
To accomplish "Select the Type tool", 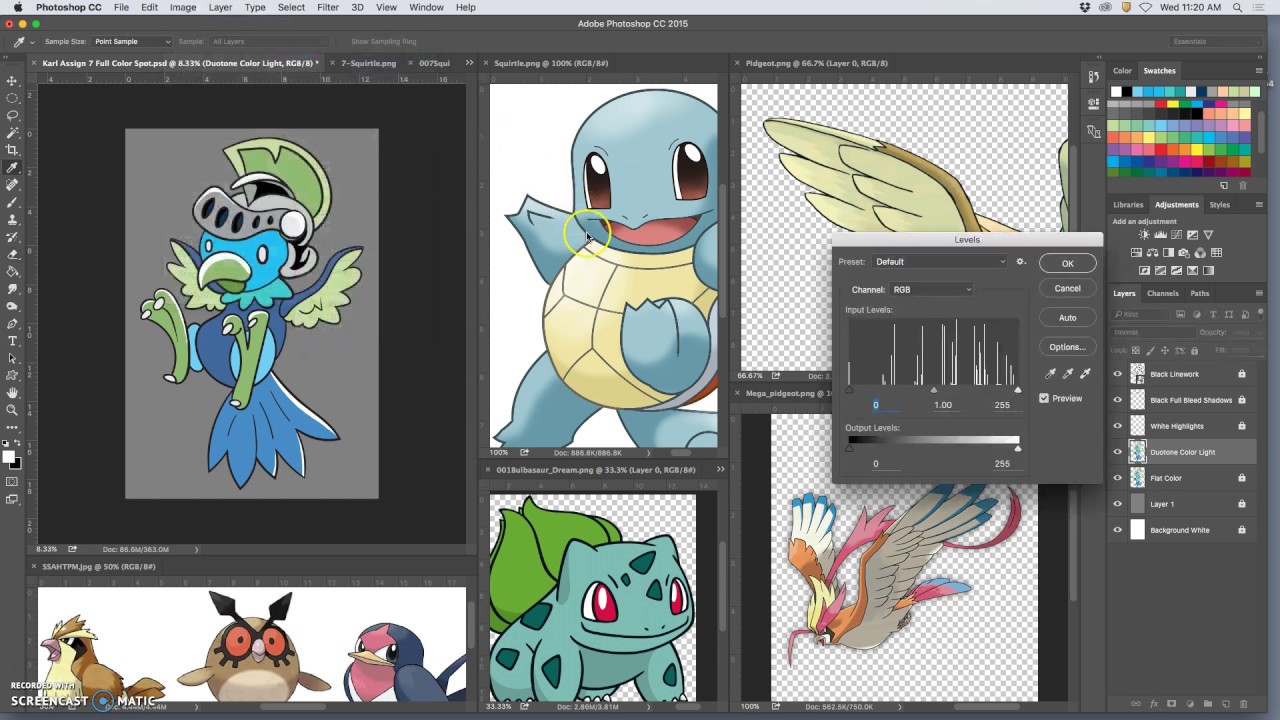I will (x=12, y=341).
